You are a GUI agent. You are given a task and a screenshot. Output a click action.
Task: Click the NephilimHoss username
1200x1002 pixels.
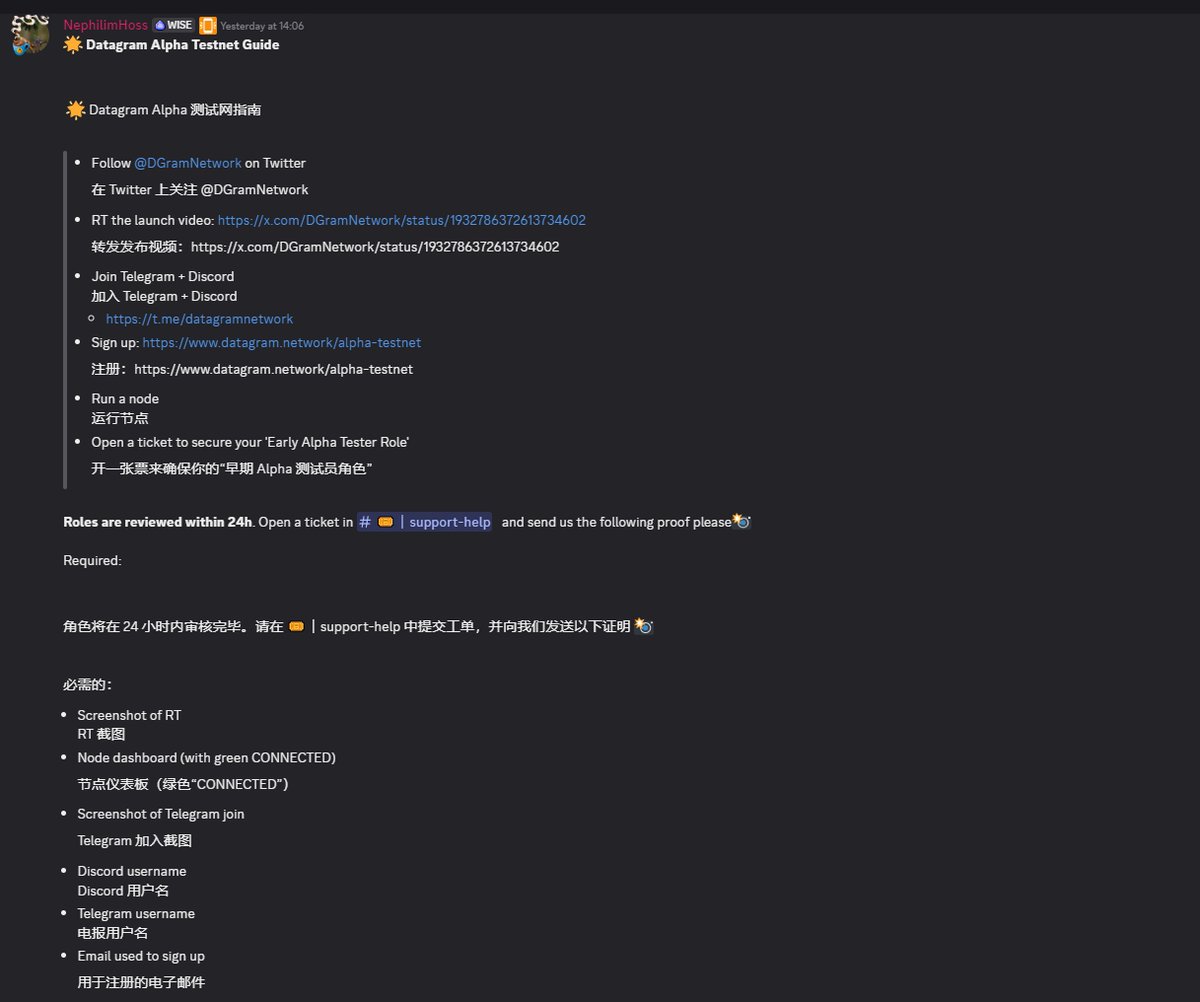(106, 25)
